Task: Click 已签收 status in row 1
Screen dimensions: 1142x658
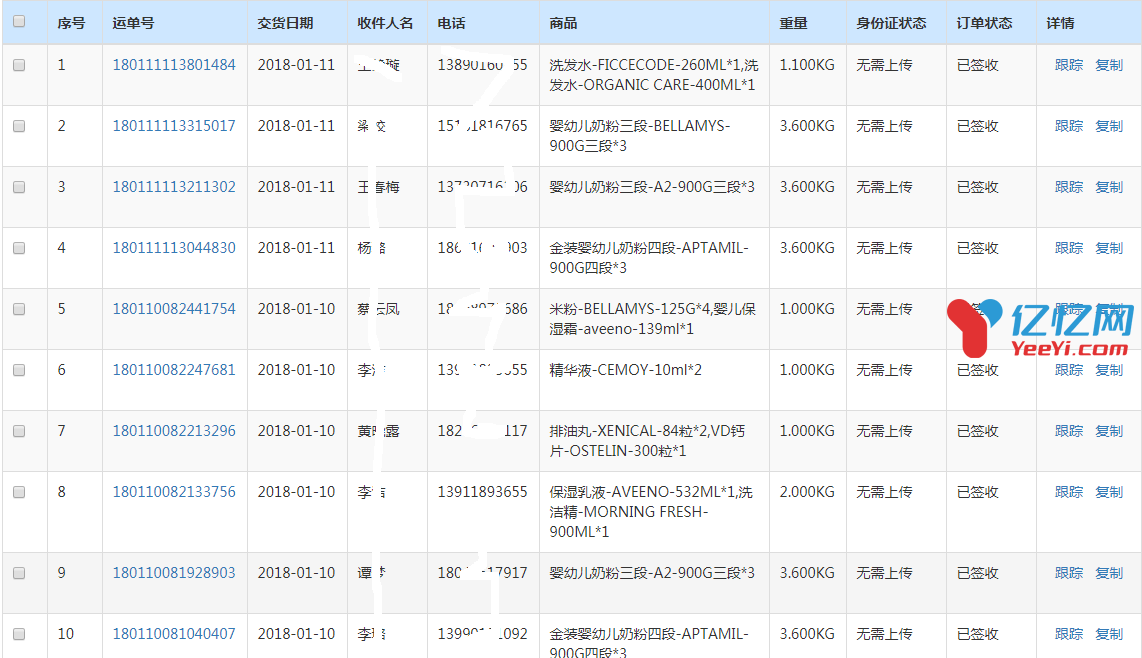Action: click(977, 65)
